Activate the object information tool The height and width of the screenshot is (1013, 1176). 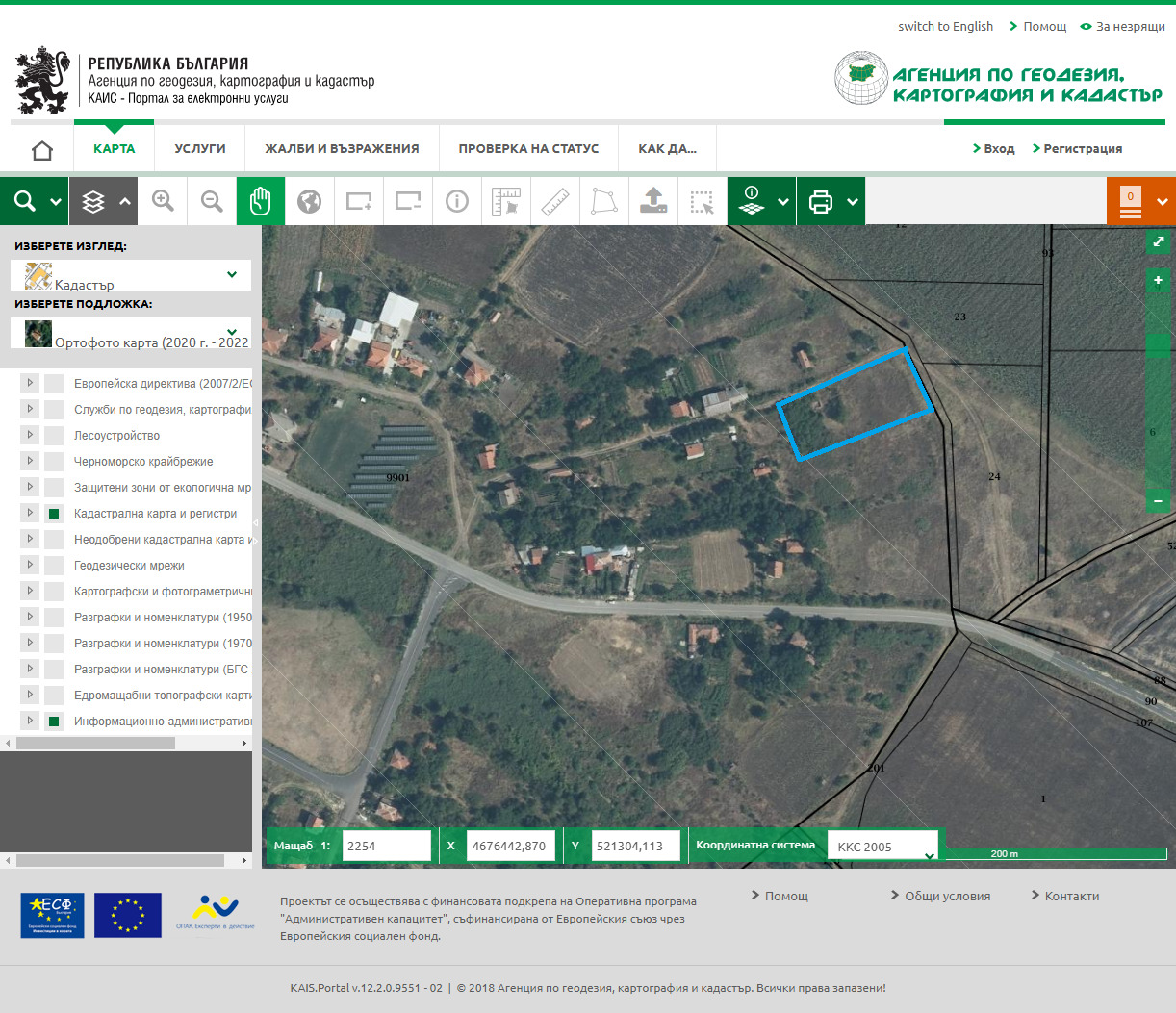(x=457, y=201)
